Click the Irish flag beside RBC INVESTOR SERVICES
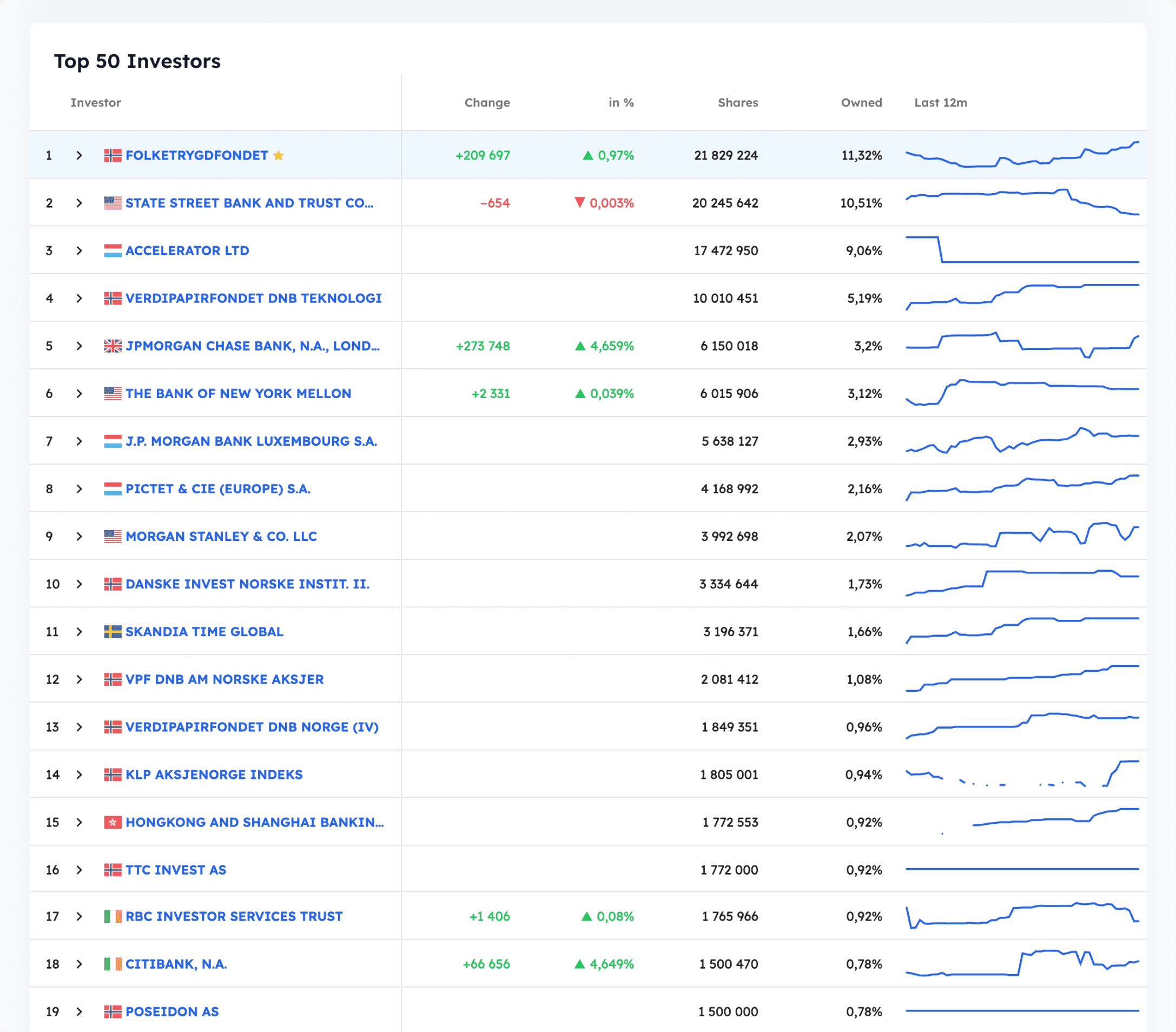This screenshot has width=1176, height=1032. pyautogui.click(x=113, y=916)
